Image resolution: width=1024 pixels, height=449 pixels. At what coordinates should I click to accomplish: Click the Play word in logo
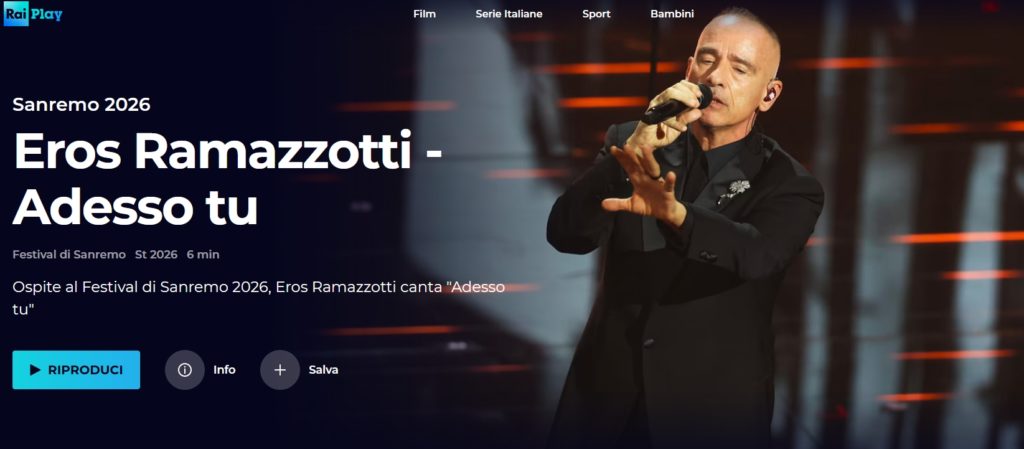46,14
